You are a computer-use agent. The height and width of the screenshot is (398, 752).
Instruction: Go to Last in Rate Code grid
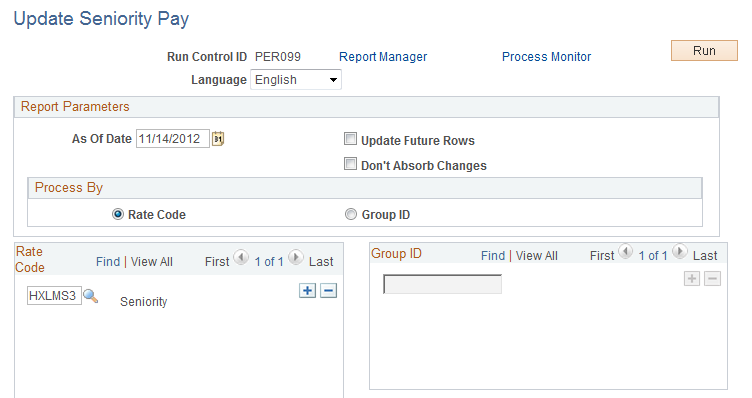coord(321,262)
